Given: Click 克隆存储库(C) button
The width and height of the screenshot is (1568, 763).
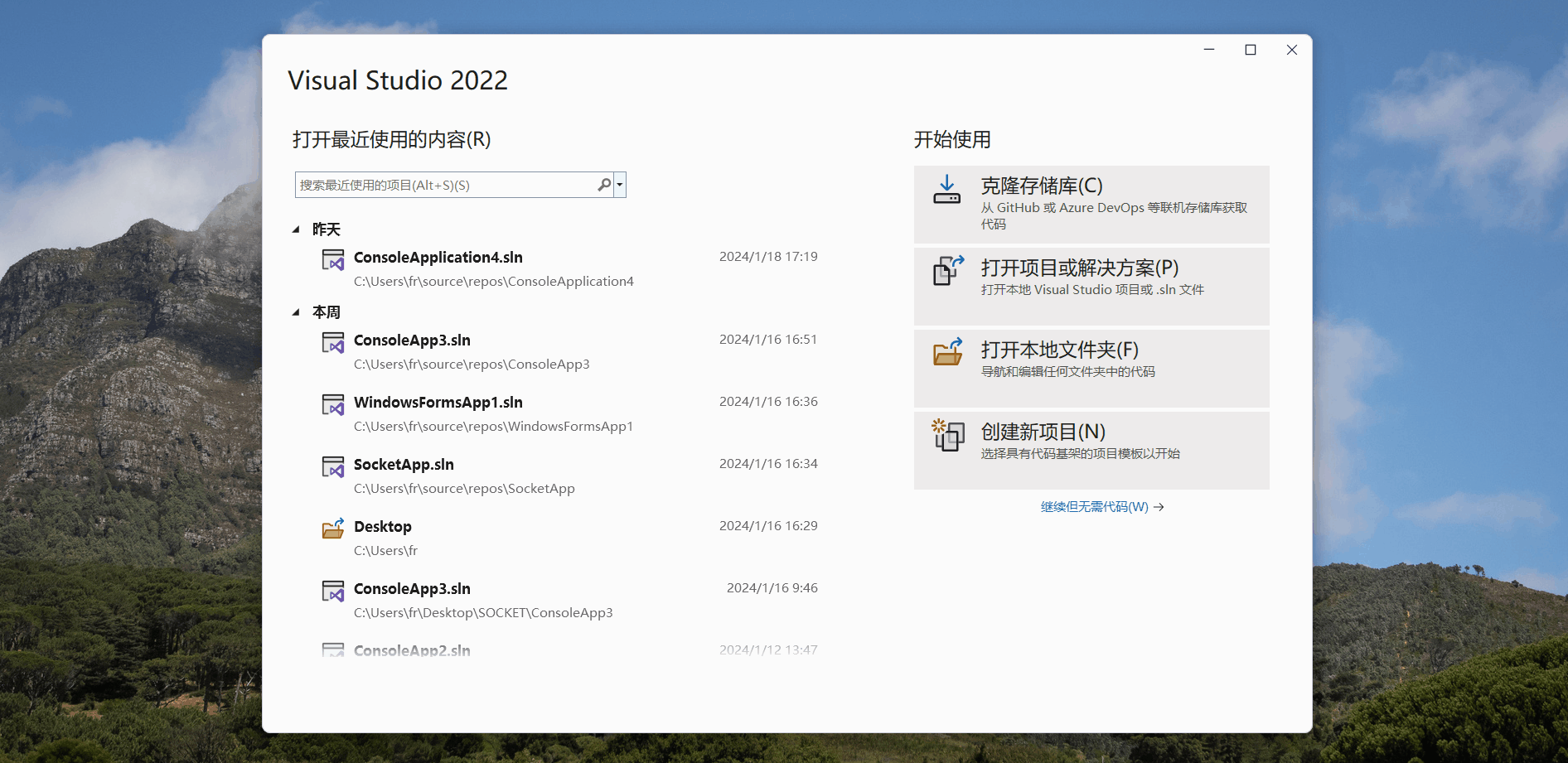Looking at the screenshot, I should [x=1091, y=205].
